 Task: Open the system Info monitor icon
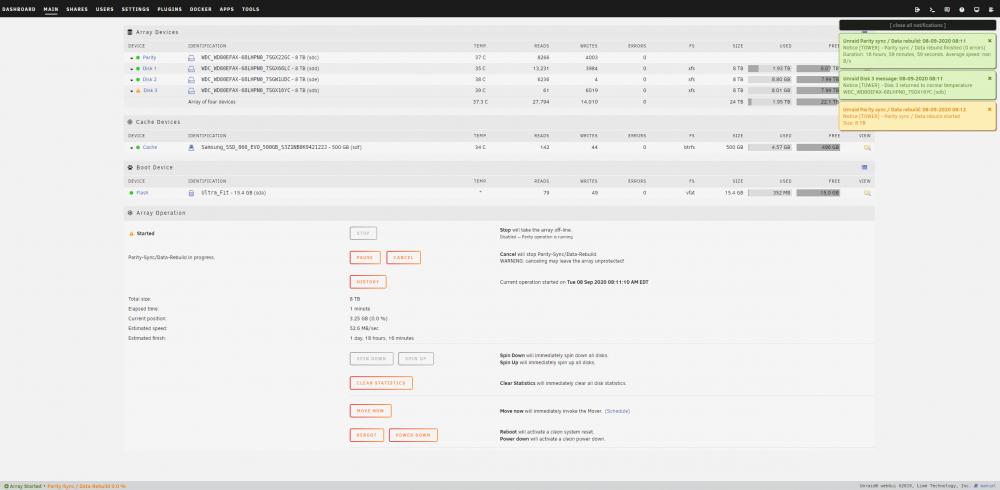point(976,10)
